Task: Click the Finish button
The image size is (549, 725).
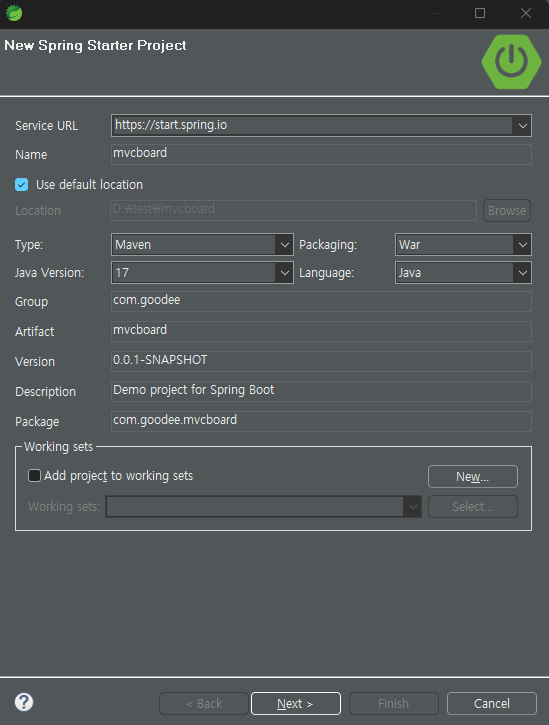Action: [394, 703]
